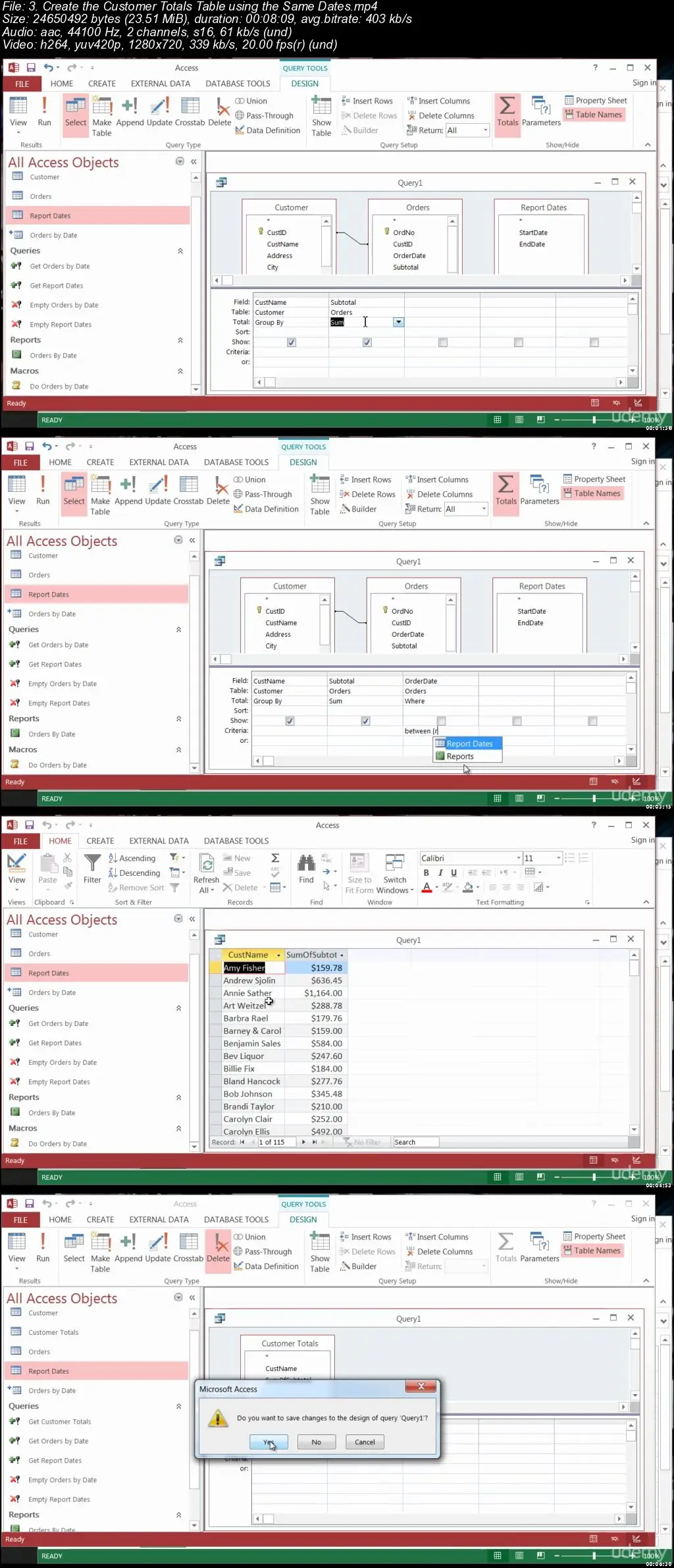Open the Sum dropdown arrow in Total row
Screen dimensions: 674x1568
tap(398, 322)
